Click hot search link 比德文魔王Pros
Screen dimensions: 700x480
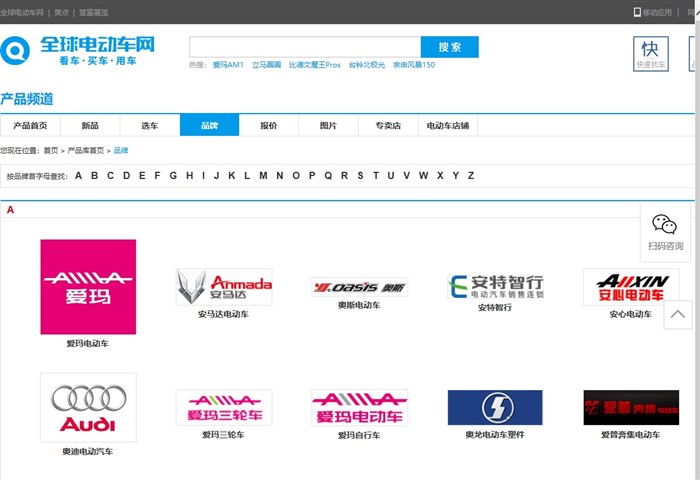[315, 65]
